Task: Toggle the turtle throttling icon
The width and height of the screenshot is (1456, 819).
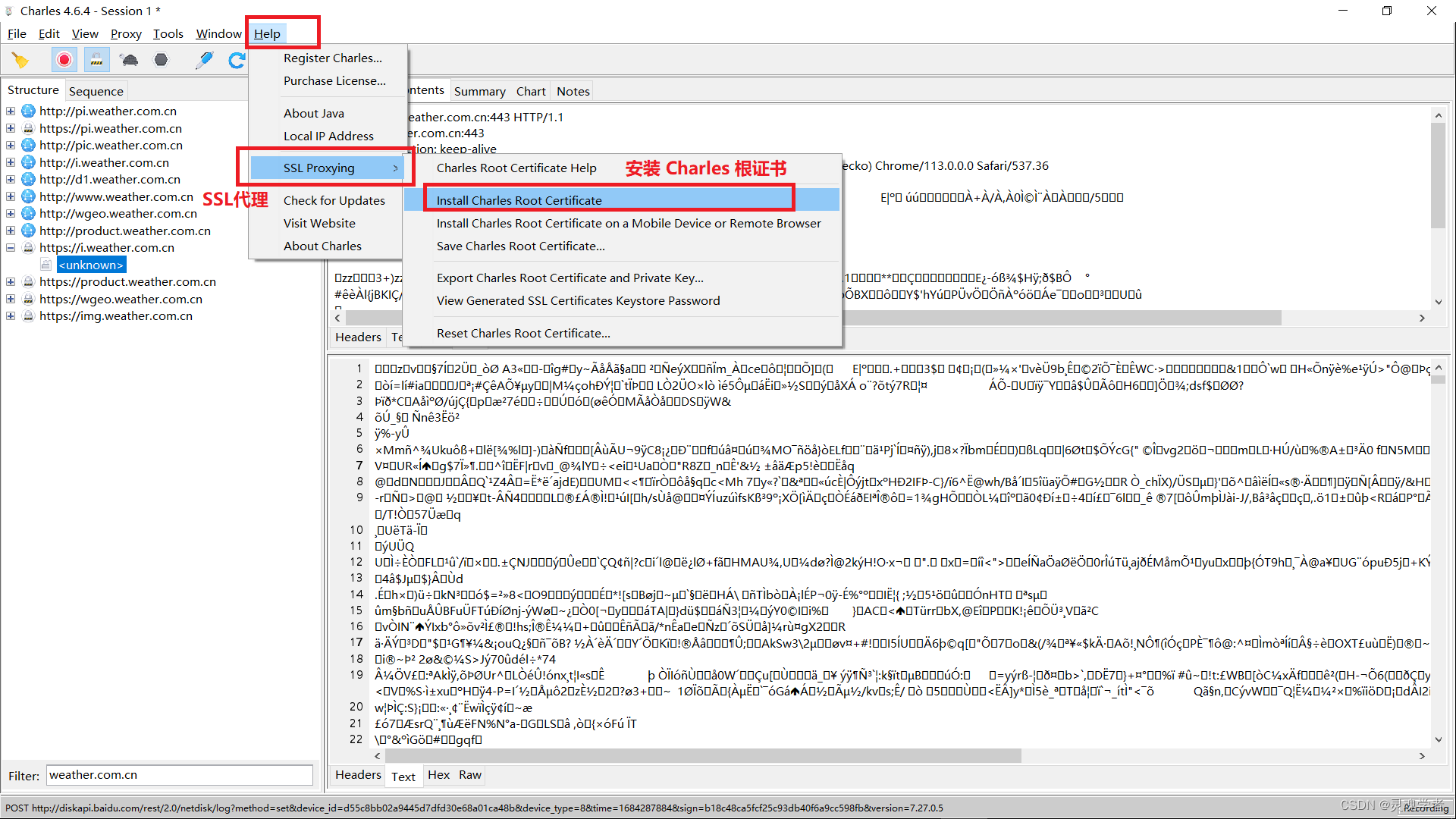Action: pyautogui.click(x=129, y=60)
